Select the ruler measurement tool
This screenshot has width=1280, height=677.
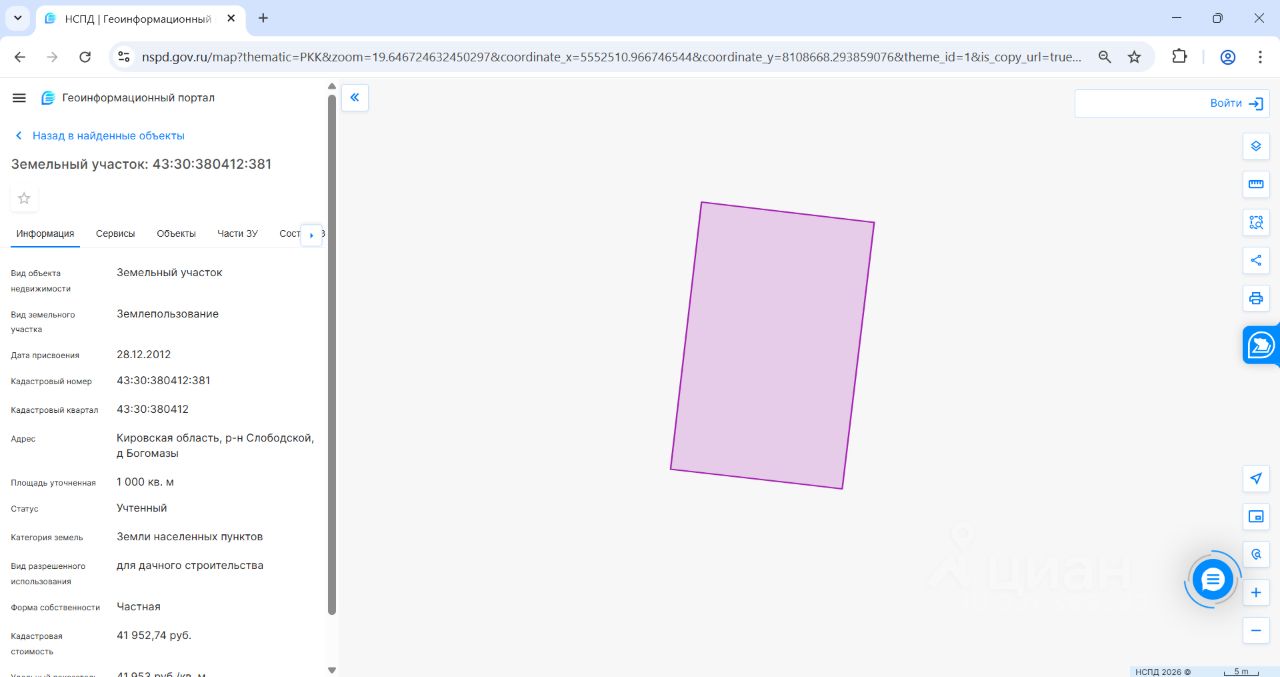(x=1256, y=184)
